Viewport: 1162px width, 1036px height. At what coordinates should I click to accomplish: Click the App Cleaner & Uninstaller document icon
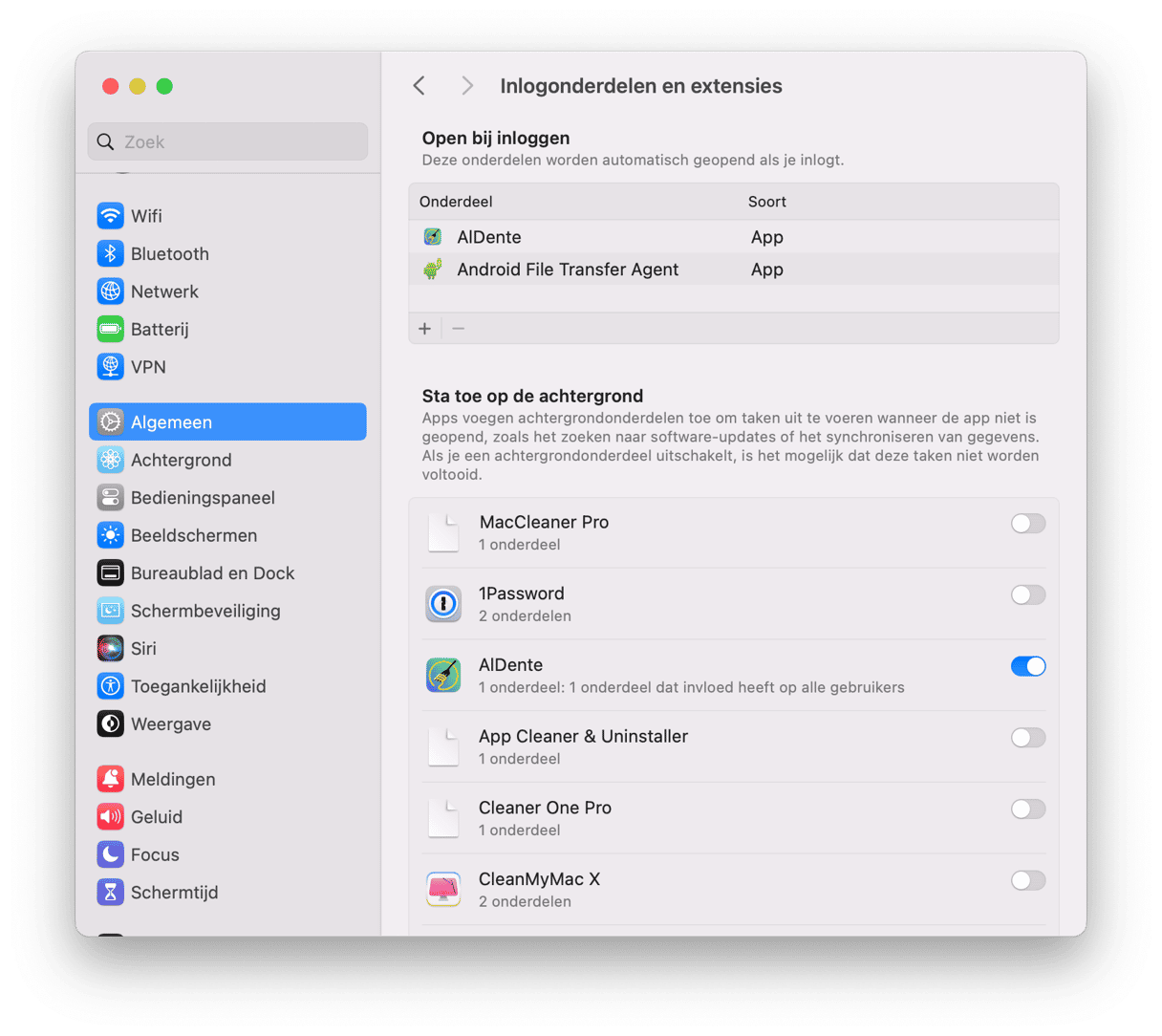point(443,746)
